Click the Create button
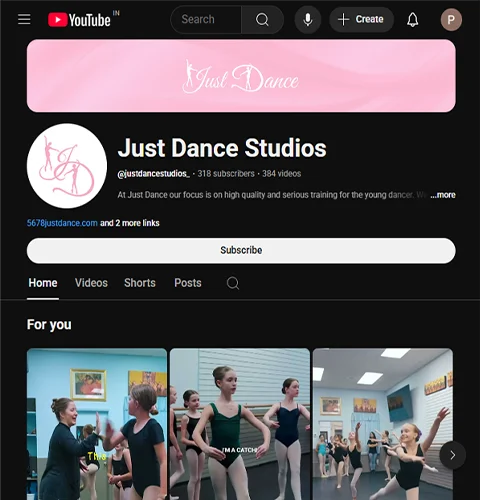 pyautogui.click(x=361, y=20)
